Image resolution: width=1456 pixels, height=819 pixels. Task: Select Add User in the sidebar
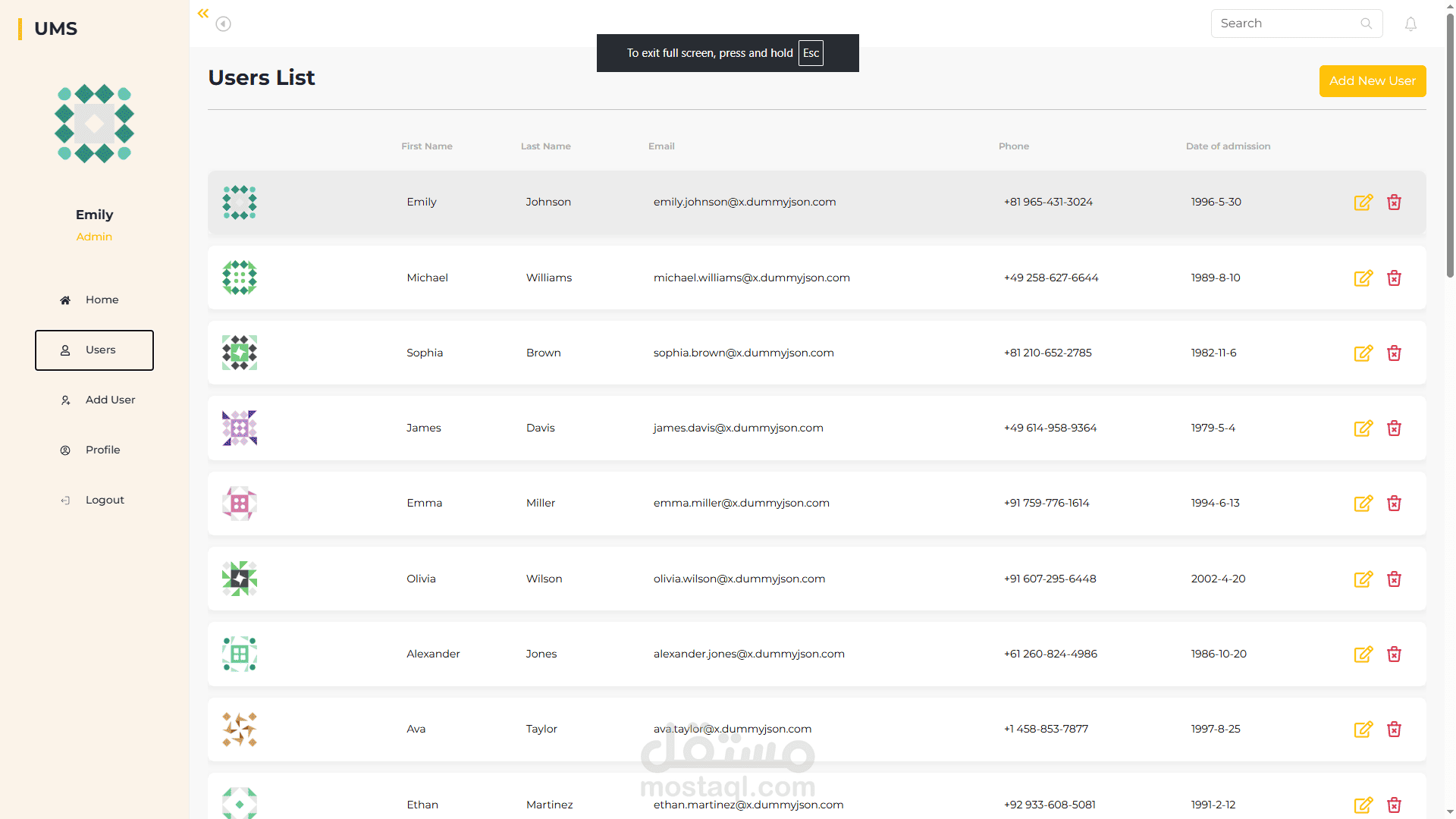94,400
